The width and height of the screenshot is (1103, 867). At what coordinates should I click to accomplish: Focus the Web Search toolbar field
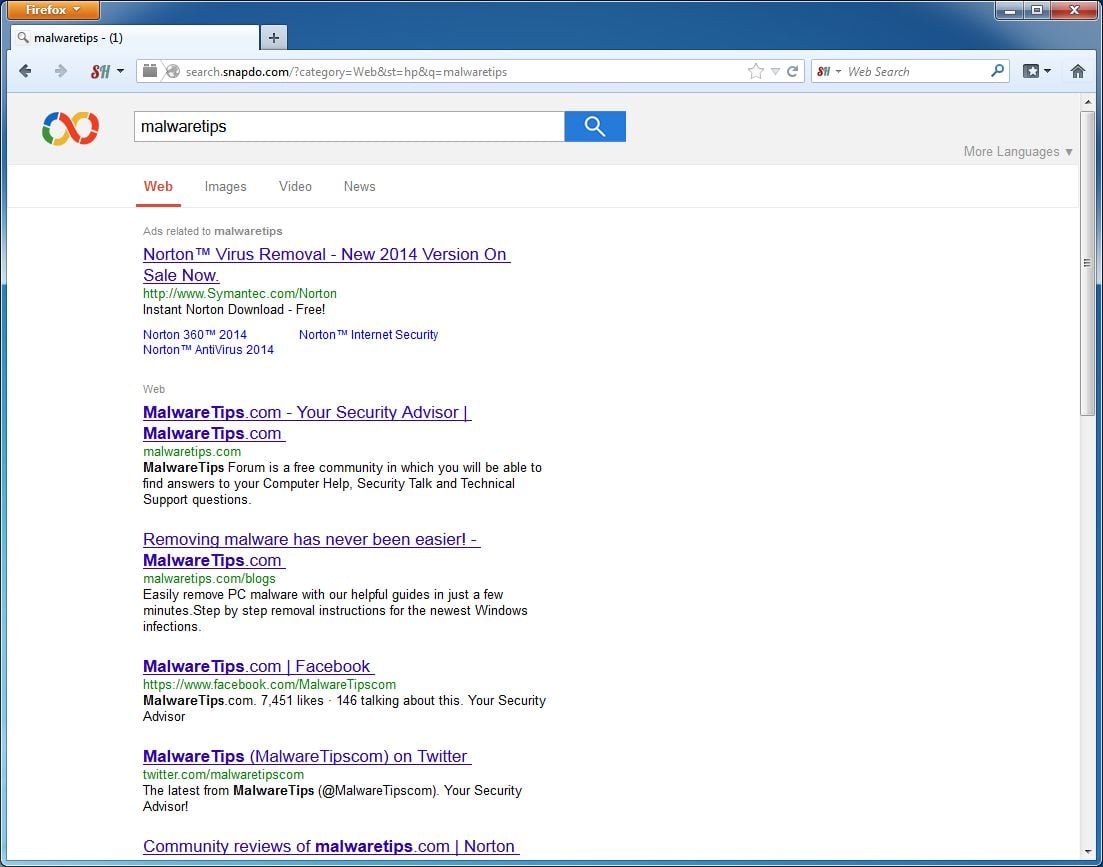pyautogui.click(x=914, y=72)
